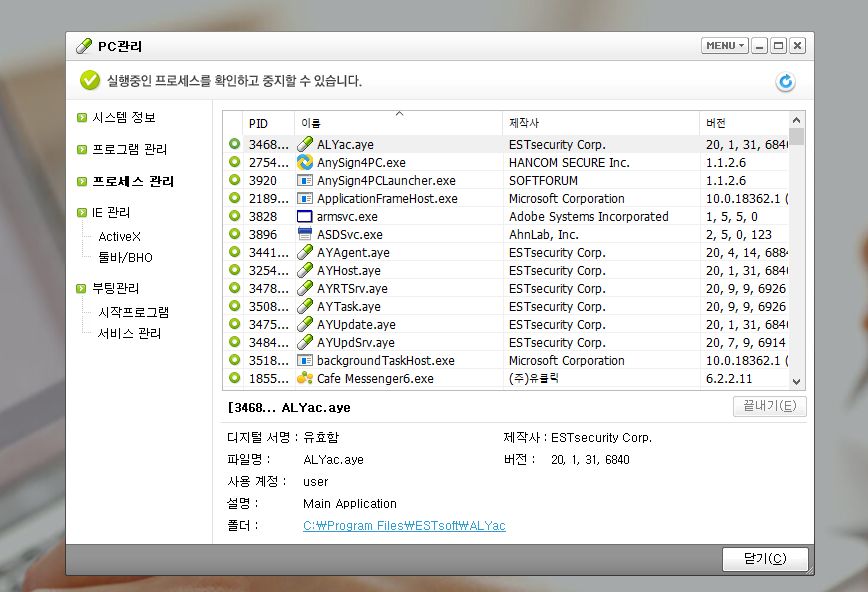Click the green arrow icon beside IE 관리
868x592 pixels.
click(82, 213)
